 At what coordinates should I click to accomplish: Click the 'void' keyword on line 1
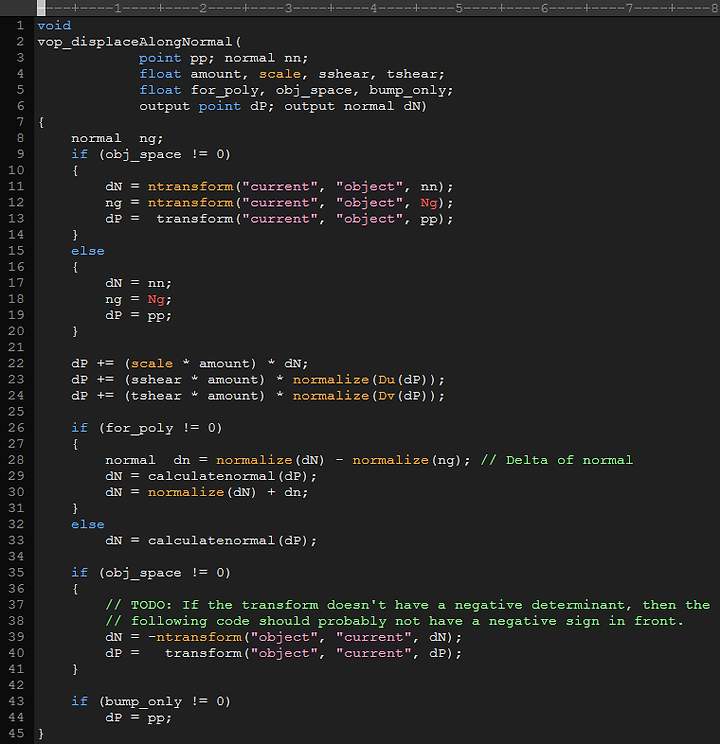(54, 25)
